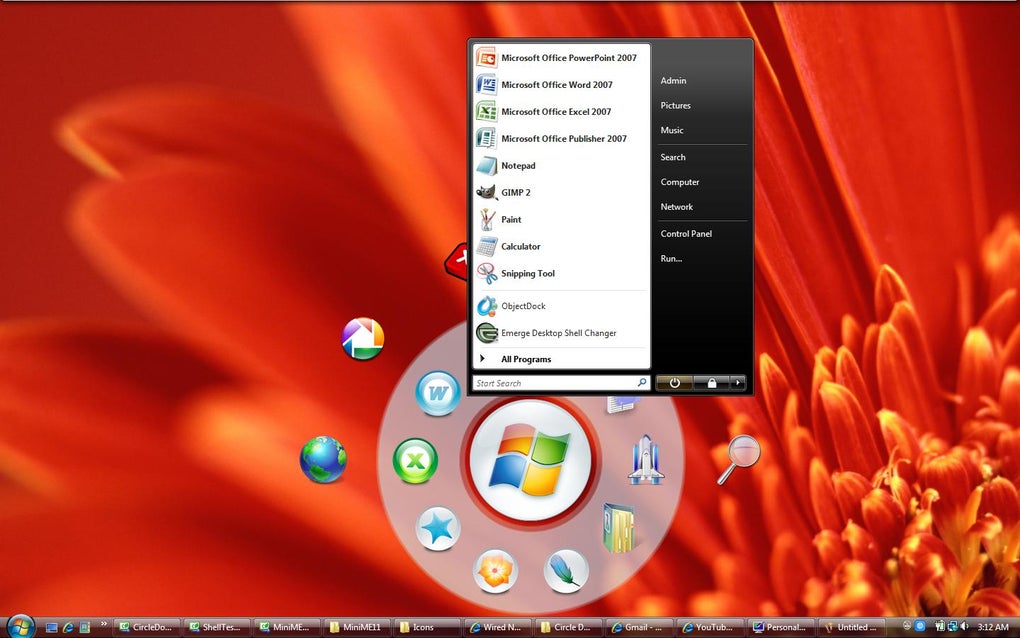Click the large Windows logo in dock center

point(530,460)
